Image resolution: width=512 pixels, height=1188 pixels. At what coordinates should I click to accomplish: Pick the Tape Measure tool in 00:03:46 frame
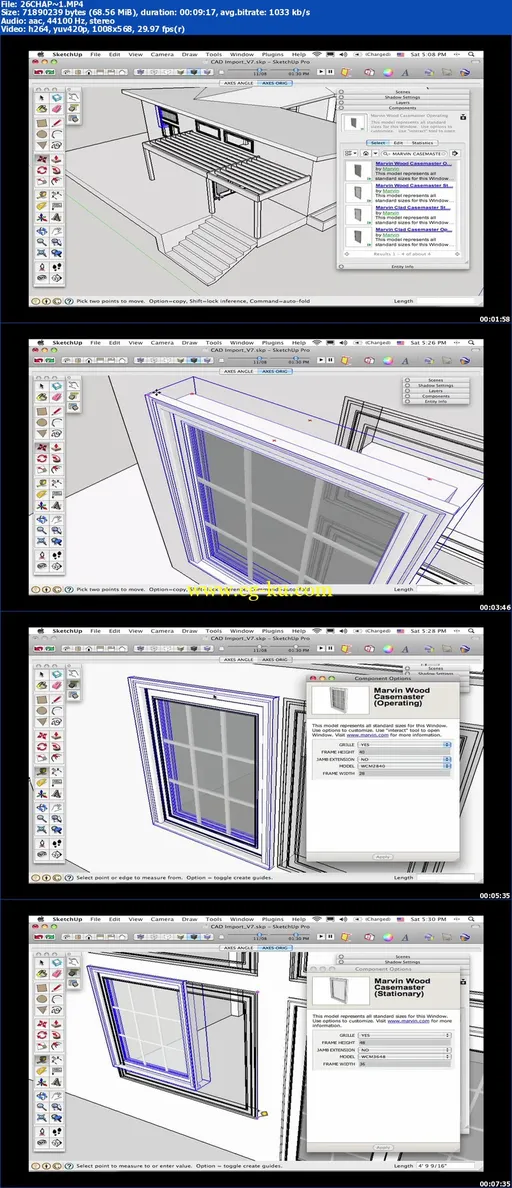(x=42, y=483)
